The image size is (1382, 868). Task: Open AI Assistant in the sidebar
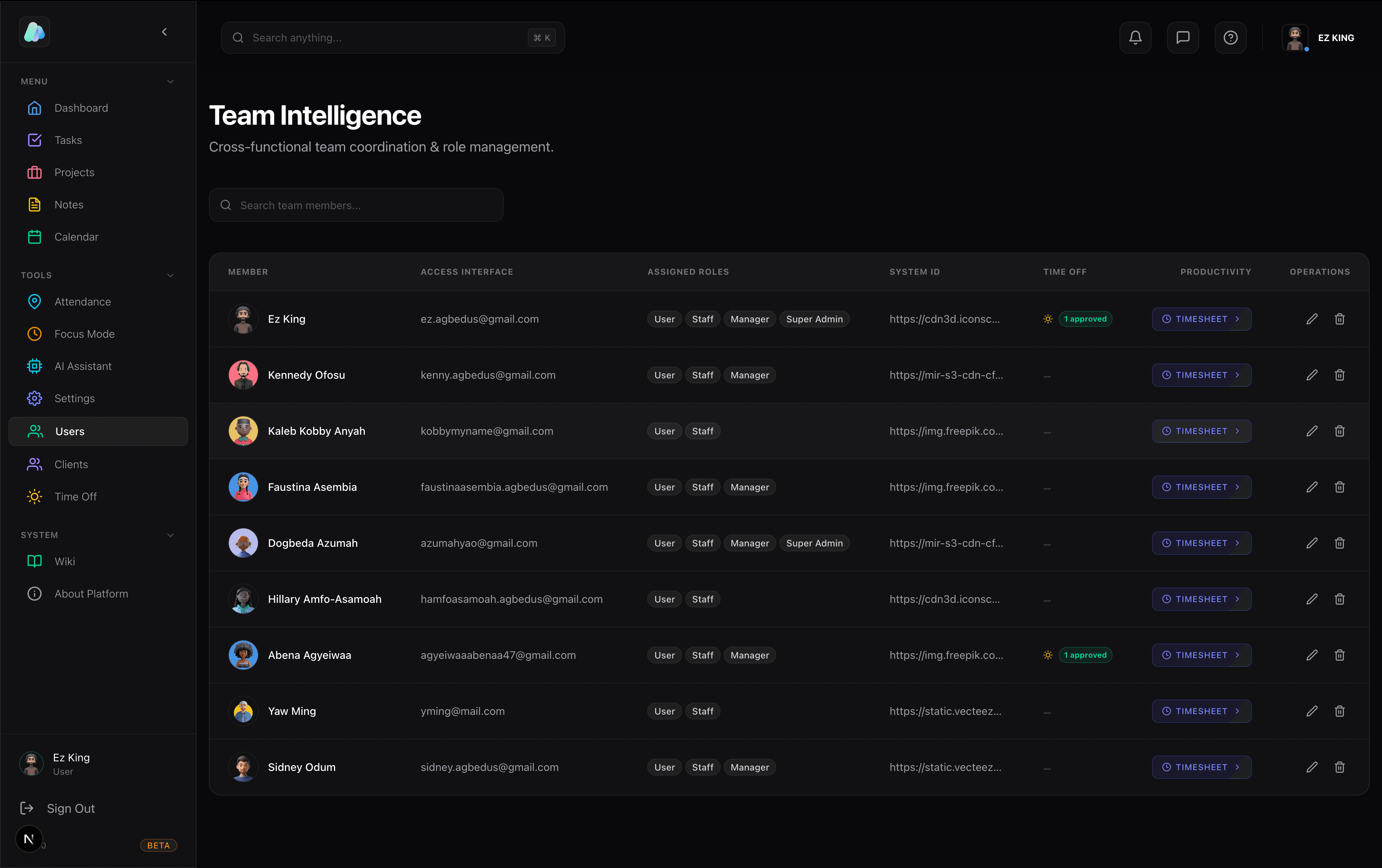(98, 366)
